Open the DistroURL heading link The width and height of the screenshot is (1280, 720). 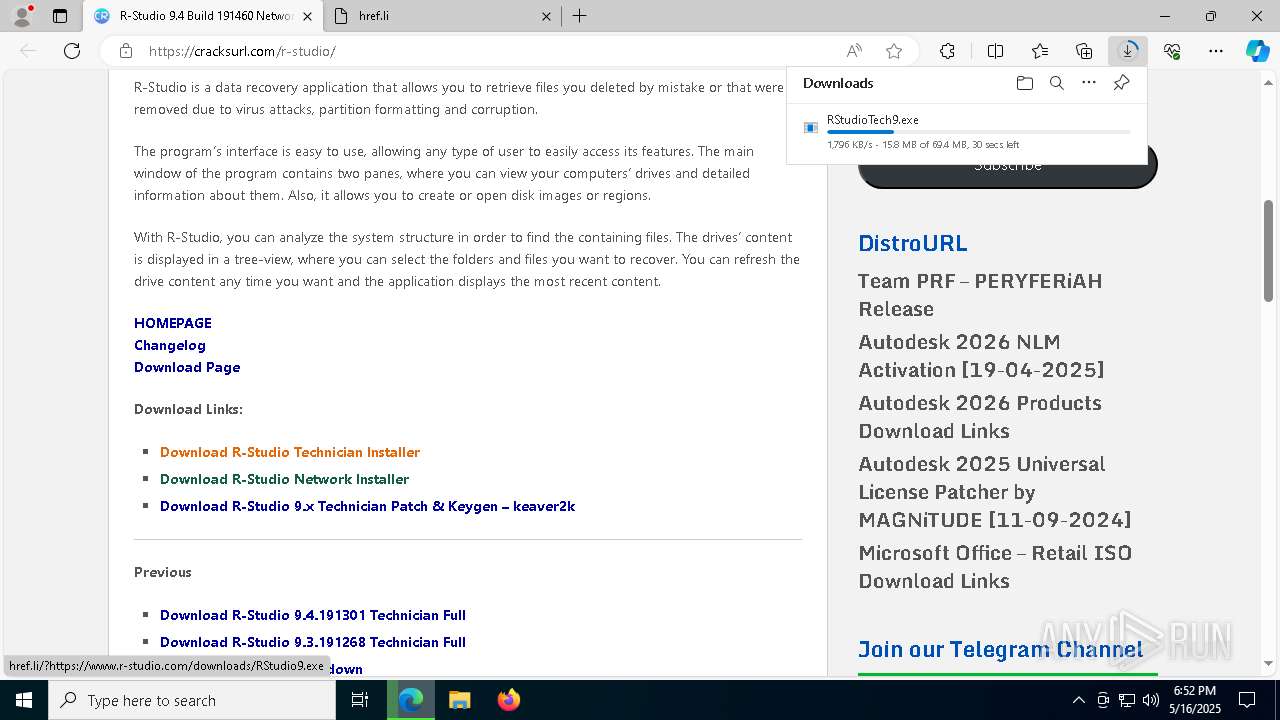[x=913, y=243]
